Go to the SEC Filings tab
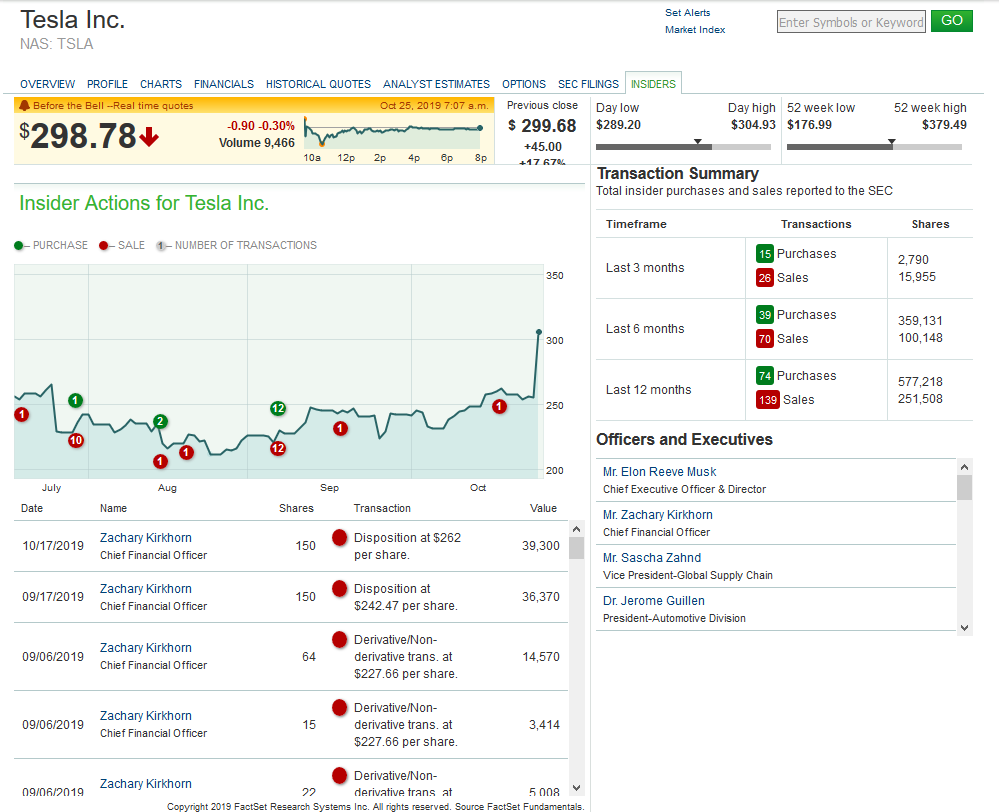Image resolution: width=999 pixels, height=812 pixels. pyautogui.click(x=588, y=84)
